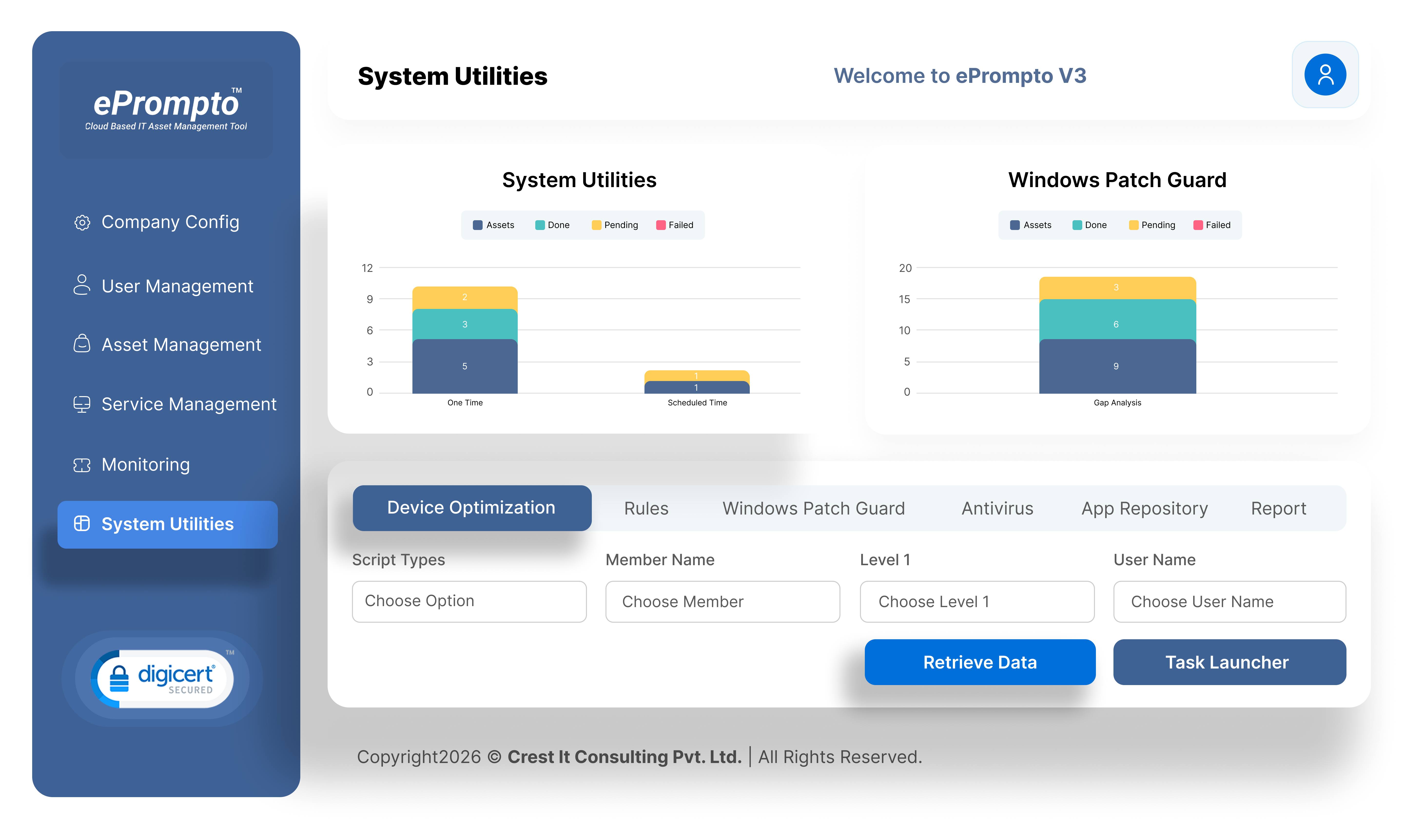Open the user profile avatar icon
This screenshot has width=1404, height=840.
tap(1325, 75)
